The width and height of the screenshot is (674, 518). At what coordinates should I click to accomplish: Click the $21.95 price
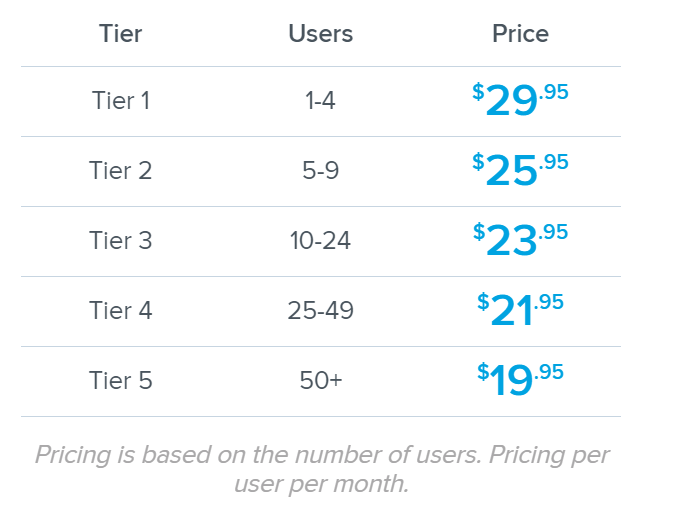pos(520,310)
